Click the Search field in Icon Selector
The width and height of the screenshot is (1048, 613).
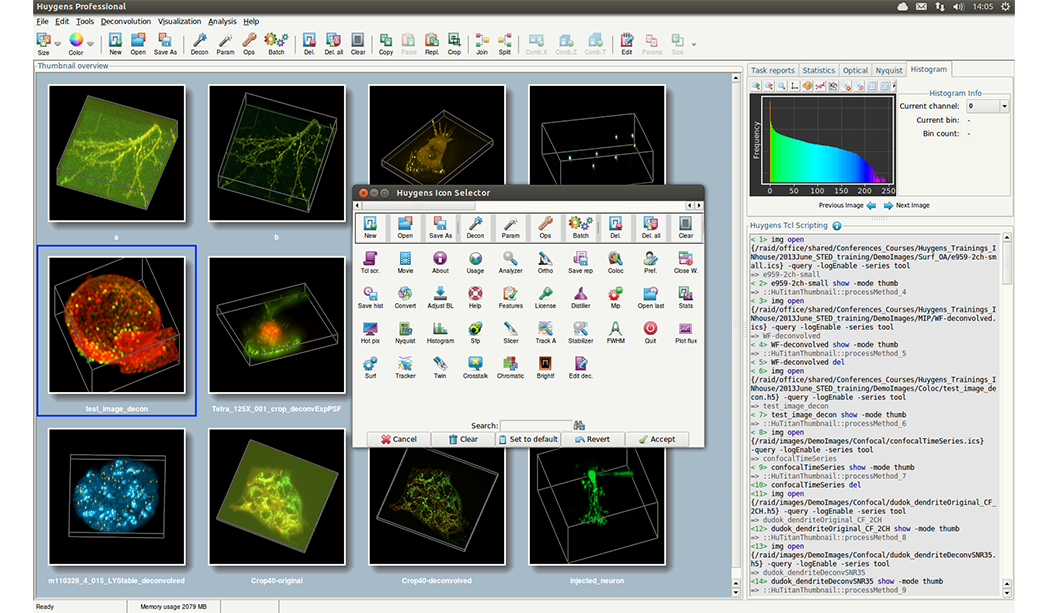(535, 425)
